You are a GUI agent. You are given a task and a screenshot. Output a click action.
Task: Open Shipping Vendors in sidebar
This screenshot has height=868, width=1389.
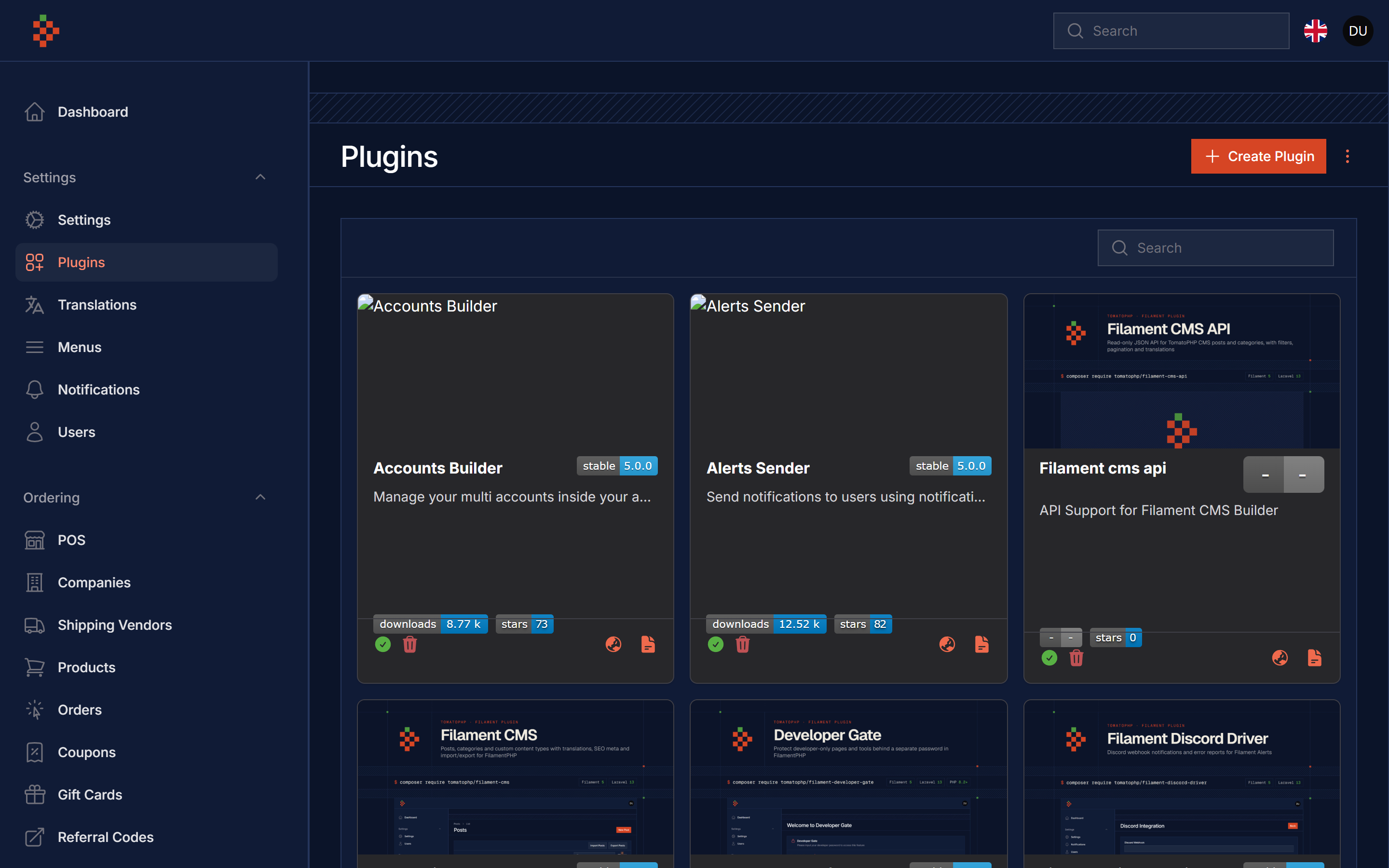tap(146, 625)
